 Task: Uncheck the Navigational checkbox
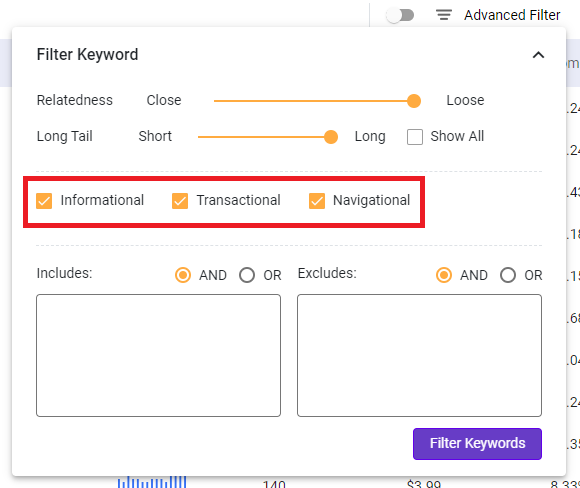(317, 201)
